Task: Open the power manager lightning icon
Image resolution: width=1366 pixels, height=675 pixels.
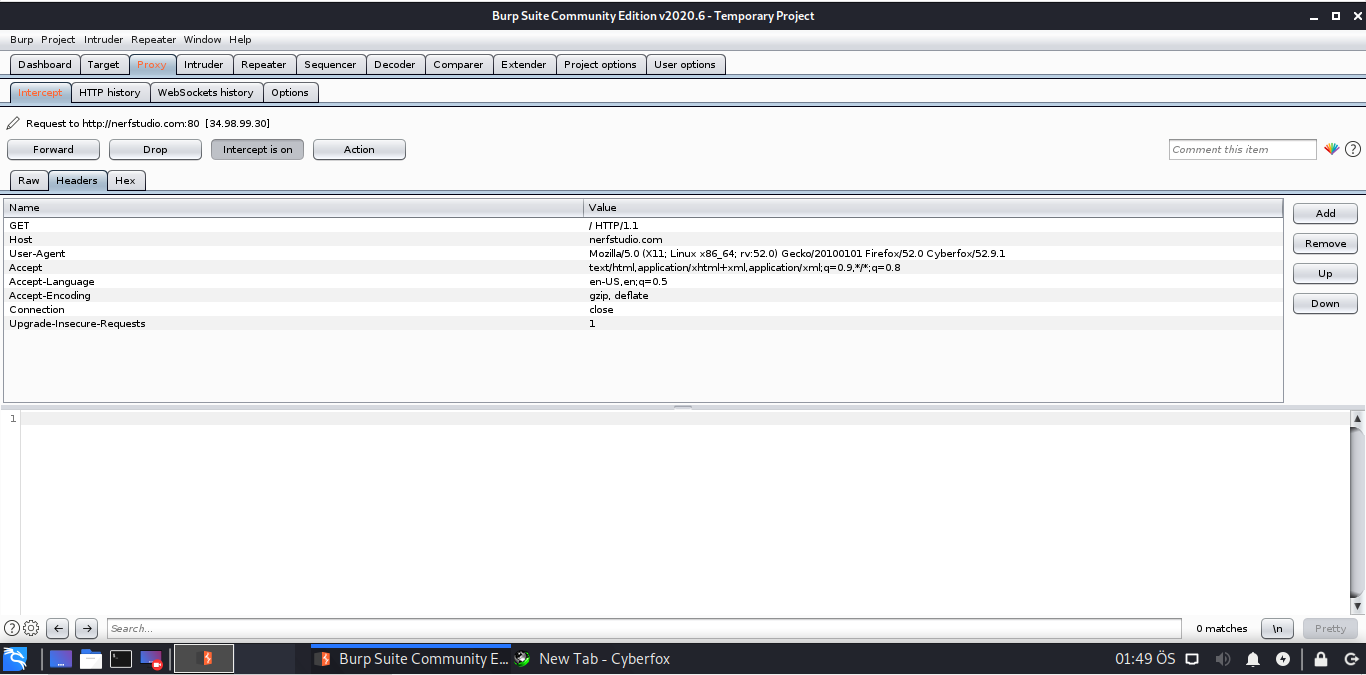Action: pyautogui.click(x=1283, y=659)
